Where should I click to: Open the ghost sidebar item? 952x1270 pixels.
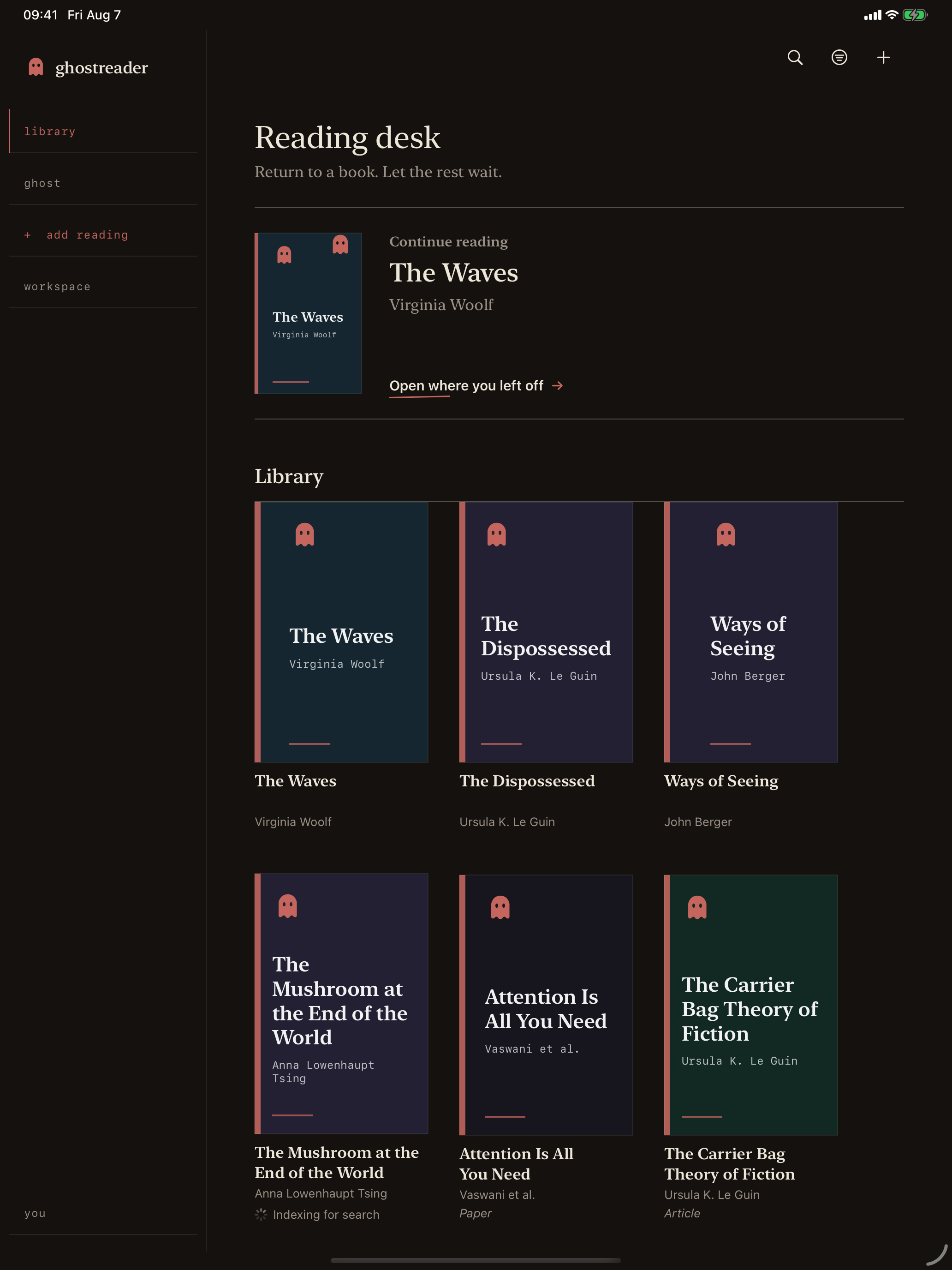click(103, 183)
